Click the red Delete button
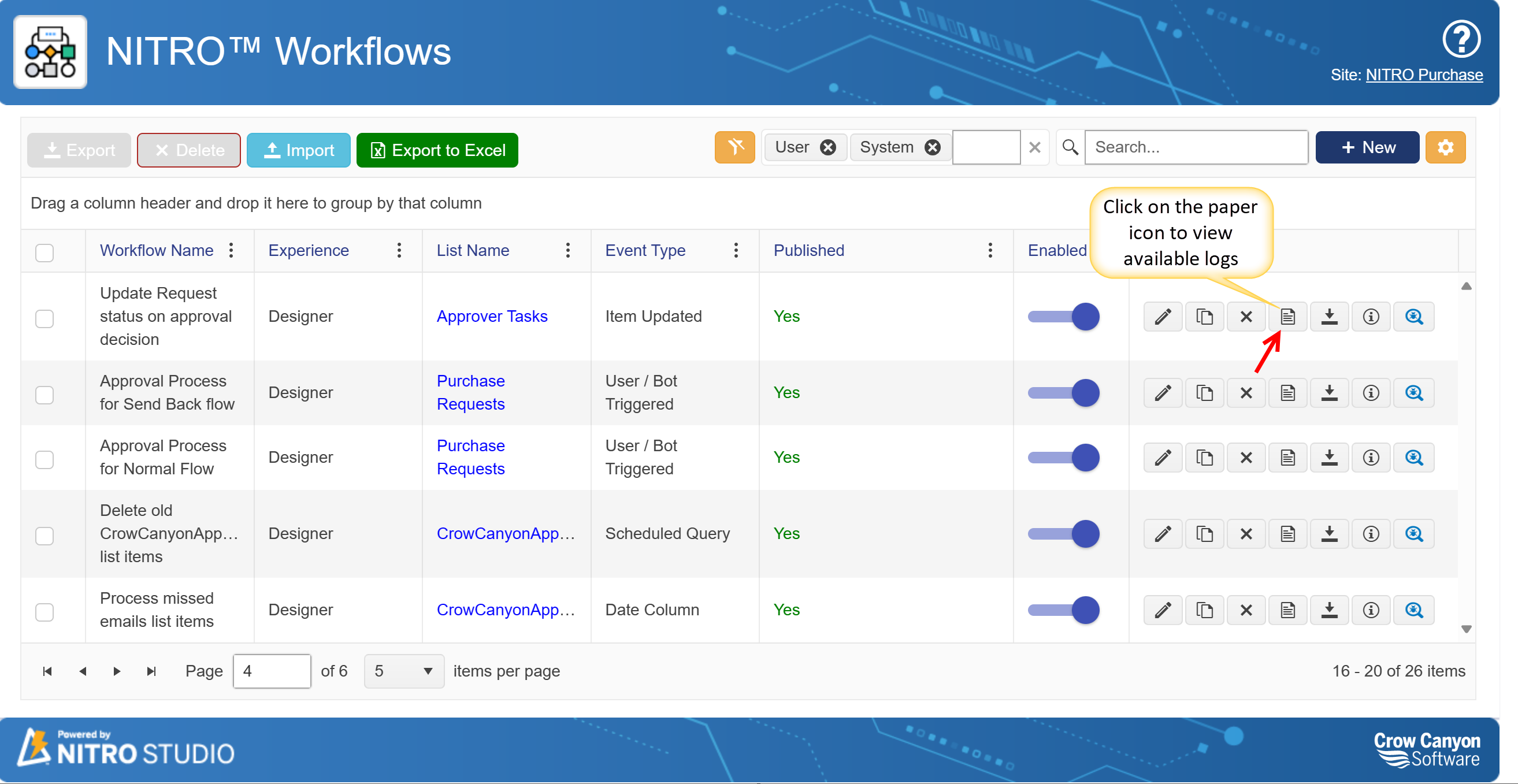This screenshot has width=1518, height=784. [x=188, y=150]
